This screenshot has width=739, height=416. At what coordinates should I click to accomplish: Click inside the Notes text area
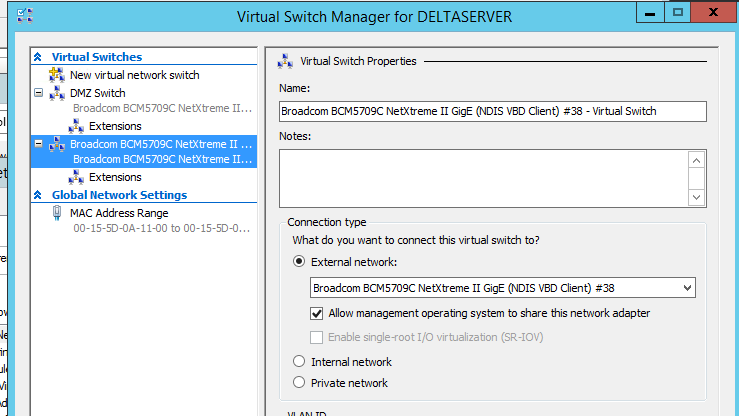click(484, 179)
